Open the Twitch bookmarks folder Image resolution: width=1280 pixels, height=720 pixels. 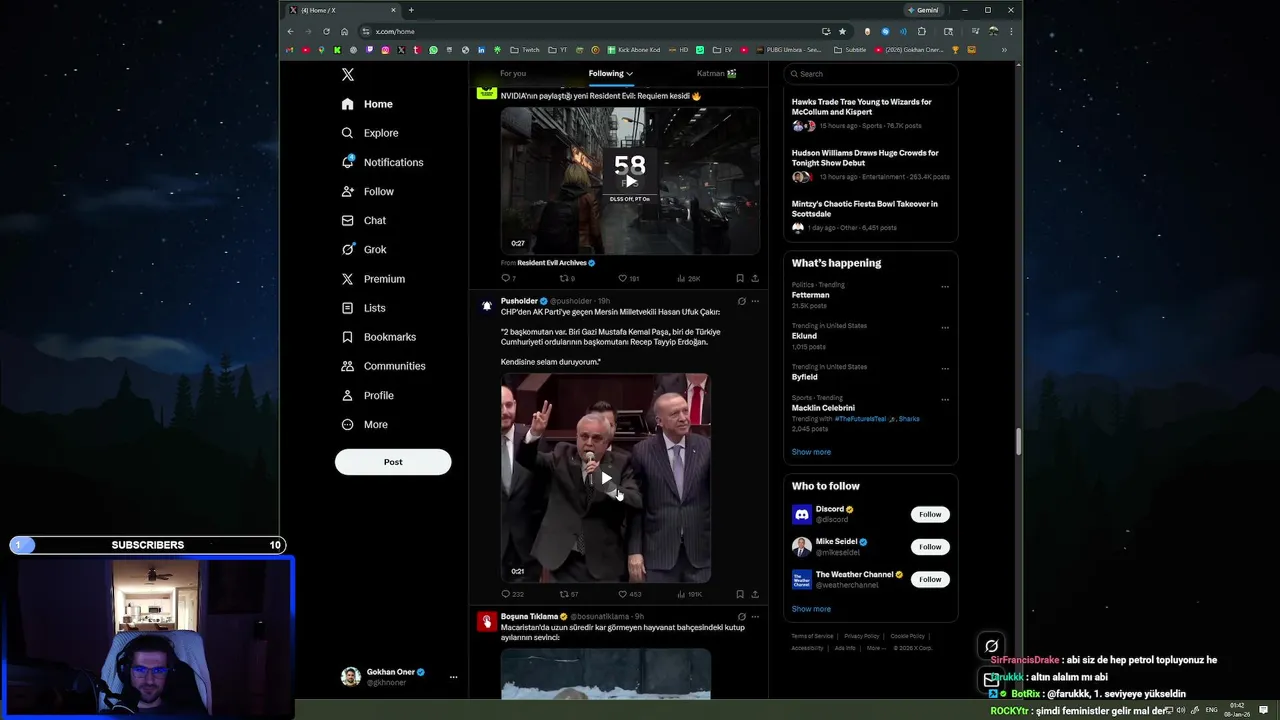click(x=525, y=50)
